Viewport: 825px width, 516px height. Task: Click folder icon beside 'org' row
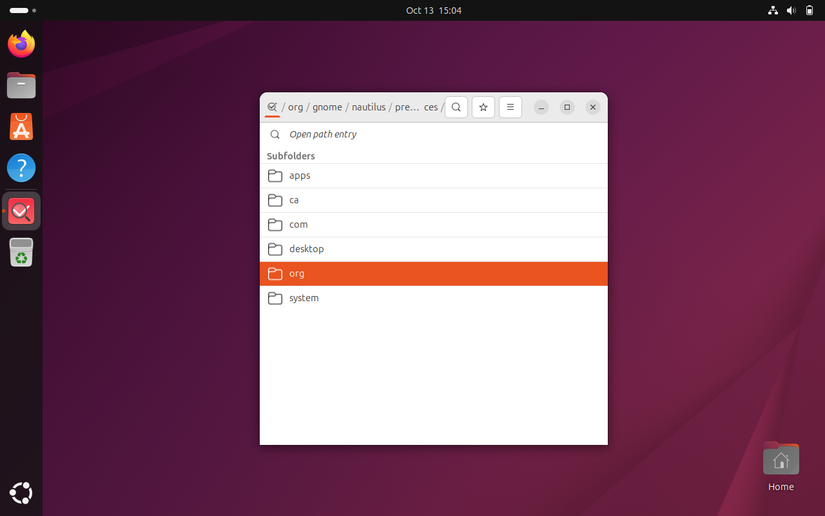click(x=275, y=274)
